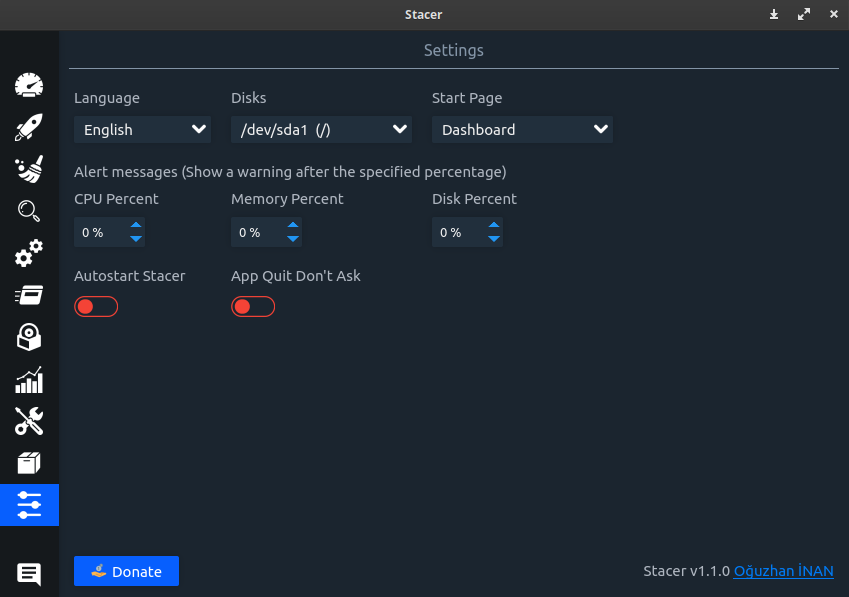The image size is (849, 597).
Task: Click the Memory Percent label
Action: 288,199
